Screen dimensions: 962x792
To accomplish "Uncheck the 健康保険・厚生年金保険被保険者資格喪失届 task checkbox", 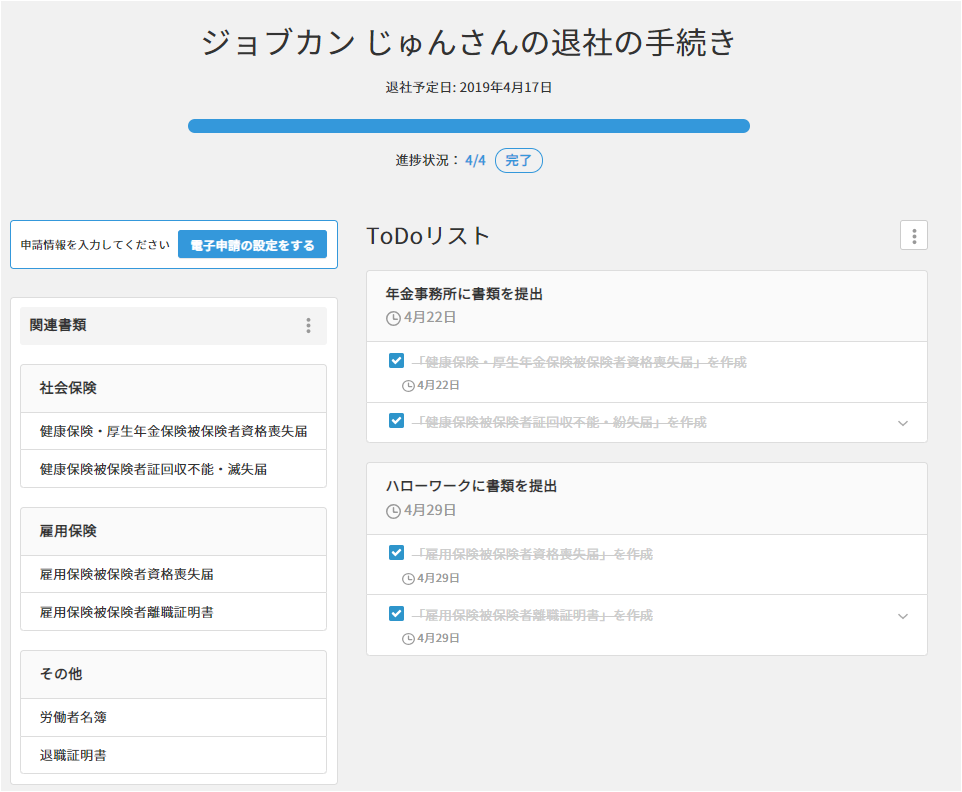I will coord(396,361).
